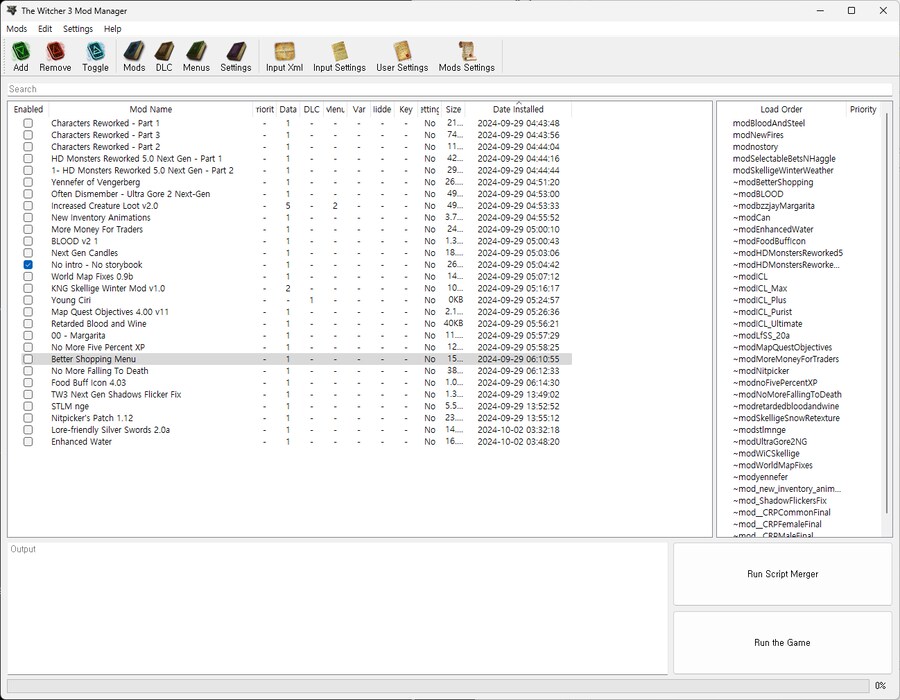Open the Edit menu
This screenshot has width=900, height=700.
coord(45,29)
